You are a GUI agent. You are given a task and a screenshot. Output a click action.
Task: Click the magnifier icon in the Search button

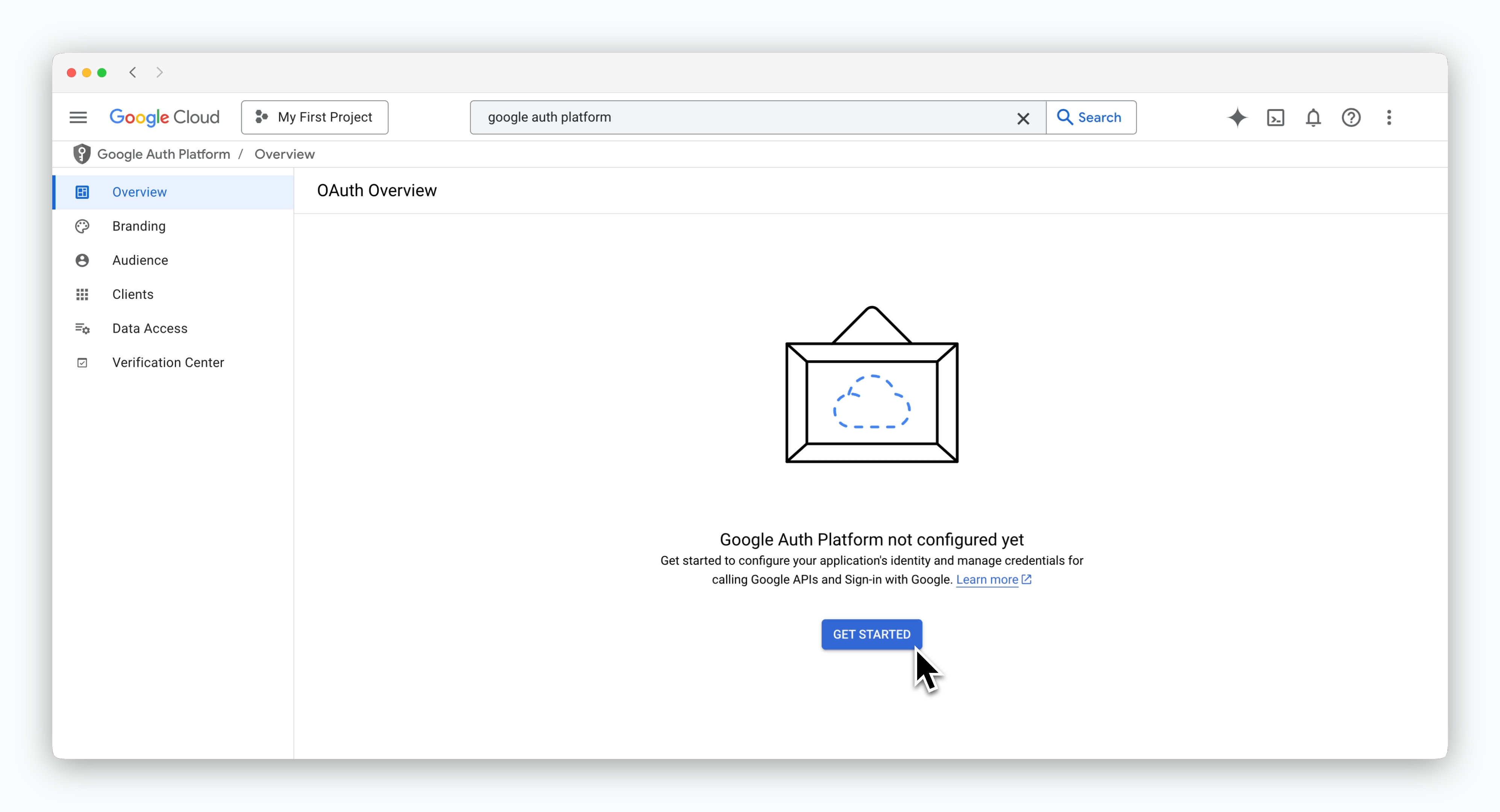click(1065, 117)
